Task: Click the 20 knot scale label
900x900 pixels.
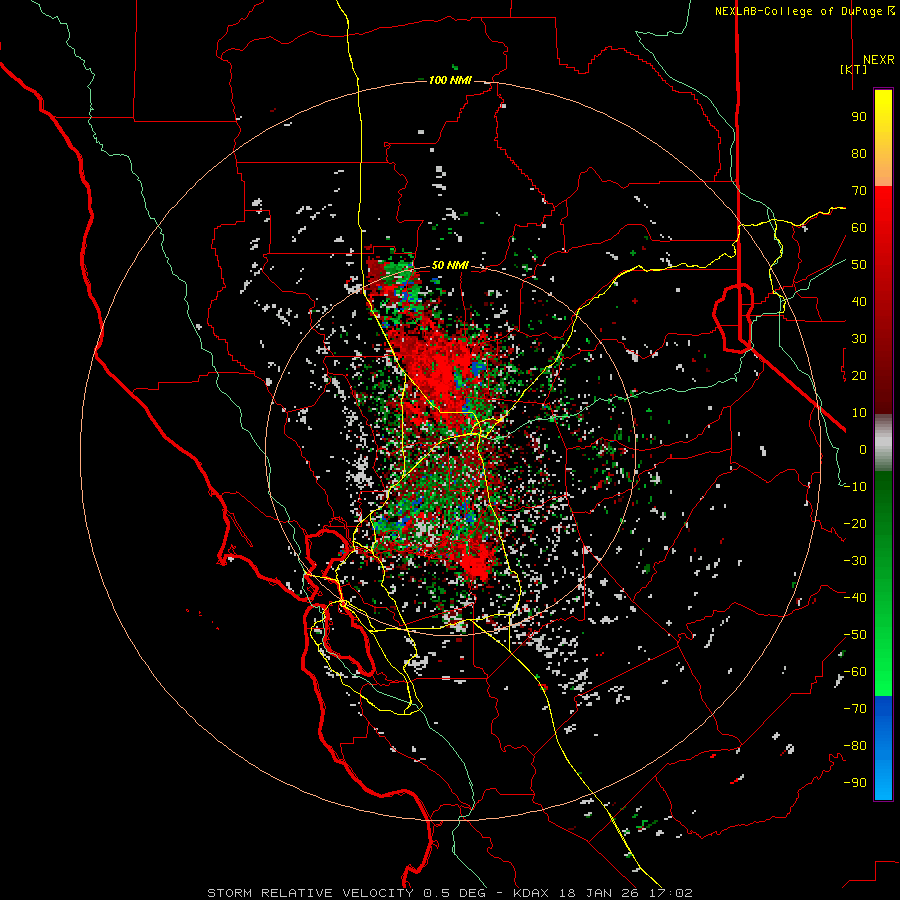Action: [x=859, y=375]
